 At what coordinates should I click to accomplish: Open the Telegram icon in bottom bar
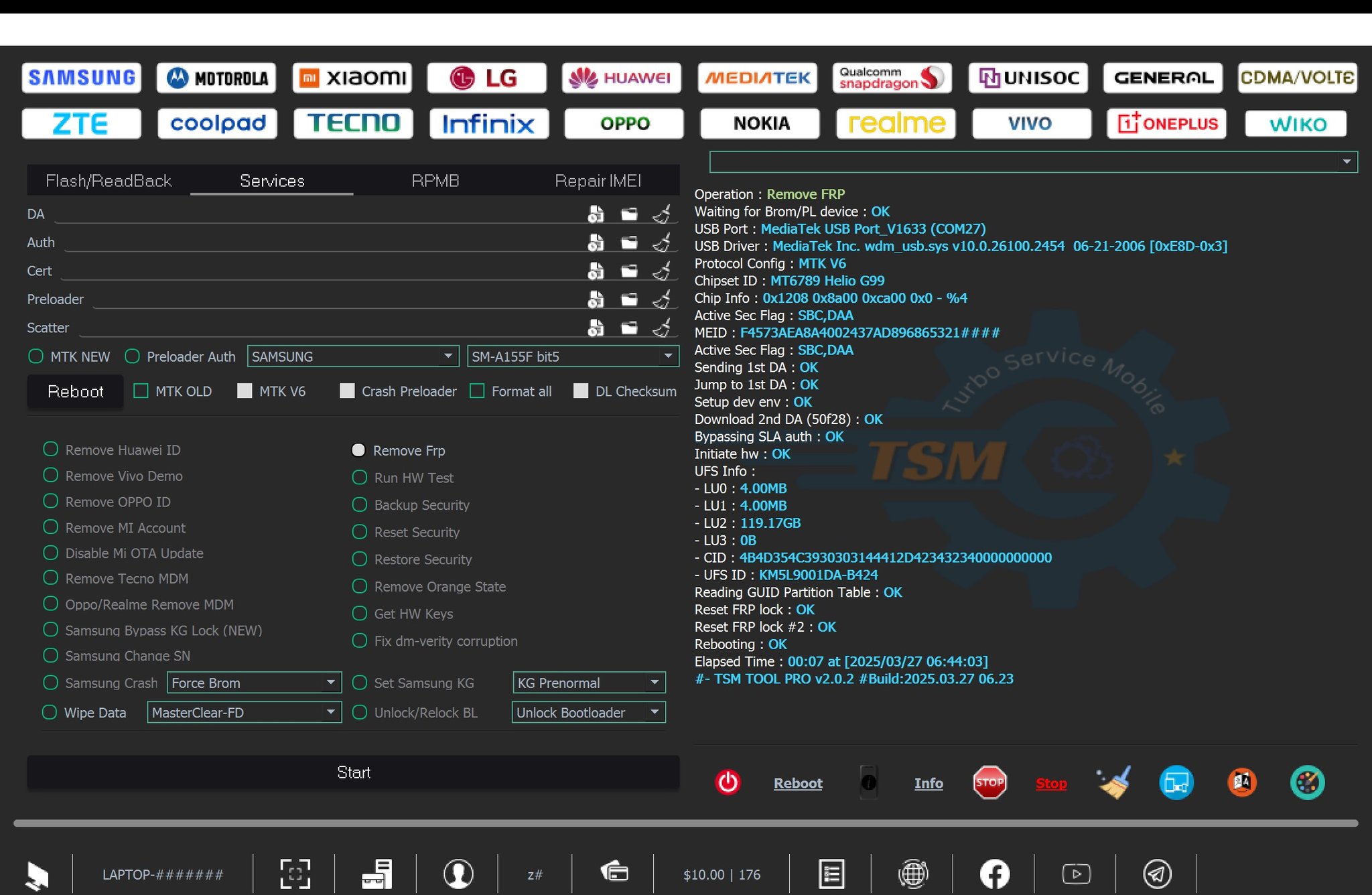tap(1157, 874)
